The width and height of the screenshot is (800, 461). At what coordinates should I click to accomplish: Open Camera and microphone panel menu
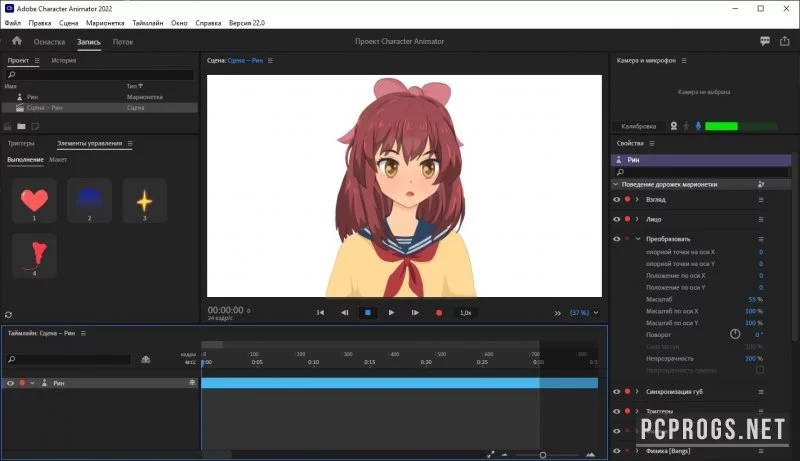pyautogui.click(x=684, y=60)
